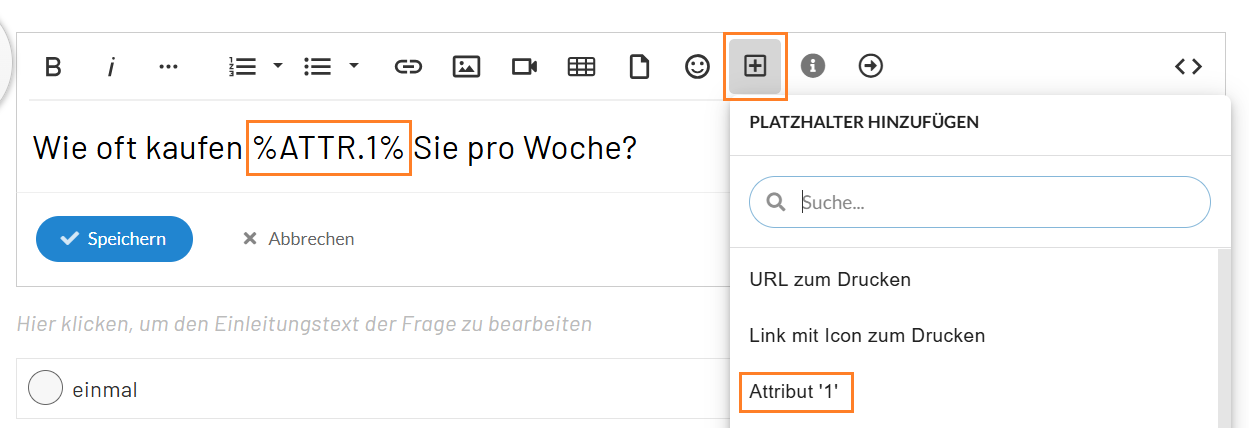Insert an image
The height and width of the screenshot is (428, 1249).
[x=465, y=67]
